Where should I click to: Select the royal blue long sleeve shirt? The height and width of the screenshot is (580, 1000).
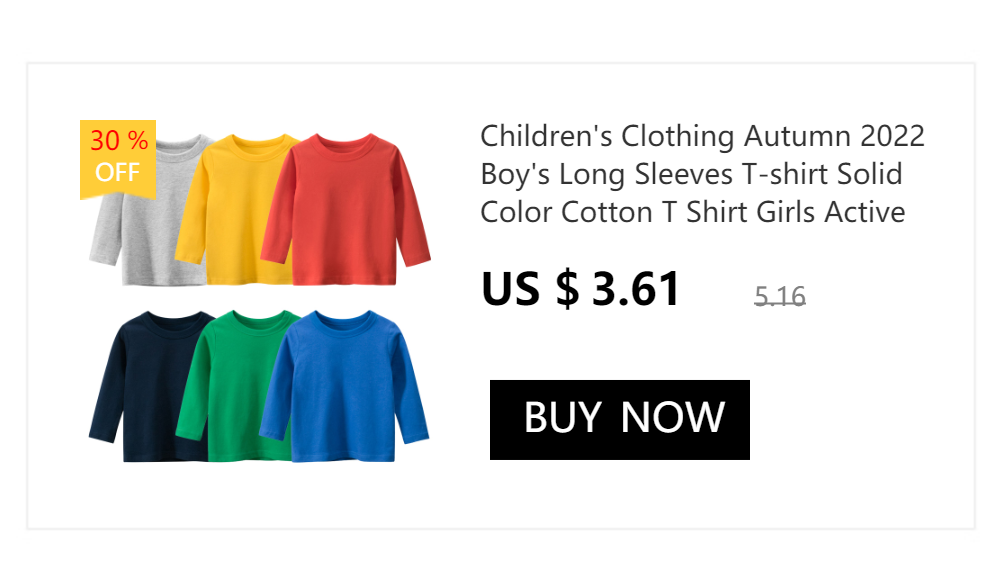pyautogui.click(x=344, y=386)
